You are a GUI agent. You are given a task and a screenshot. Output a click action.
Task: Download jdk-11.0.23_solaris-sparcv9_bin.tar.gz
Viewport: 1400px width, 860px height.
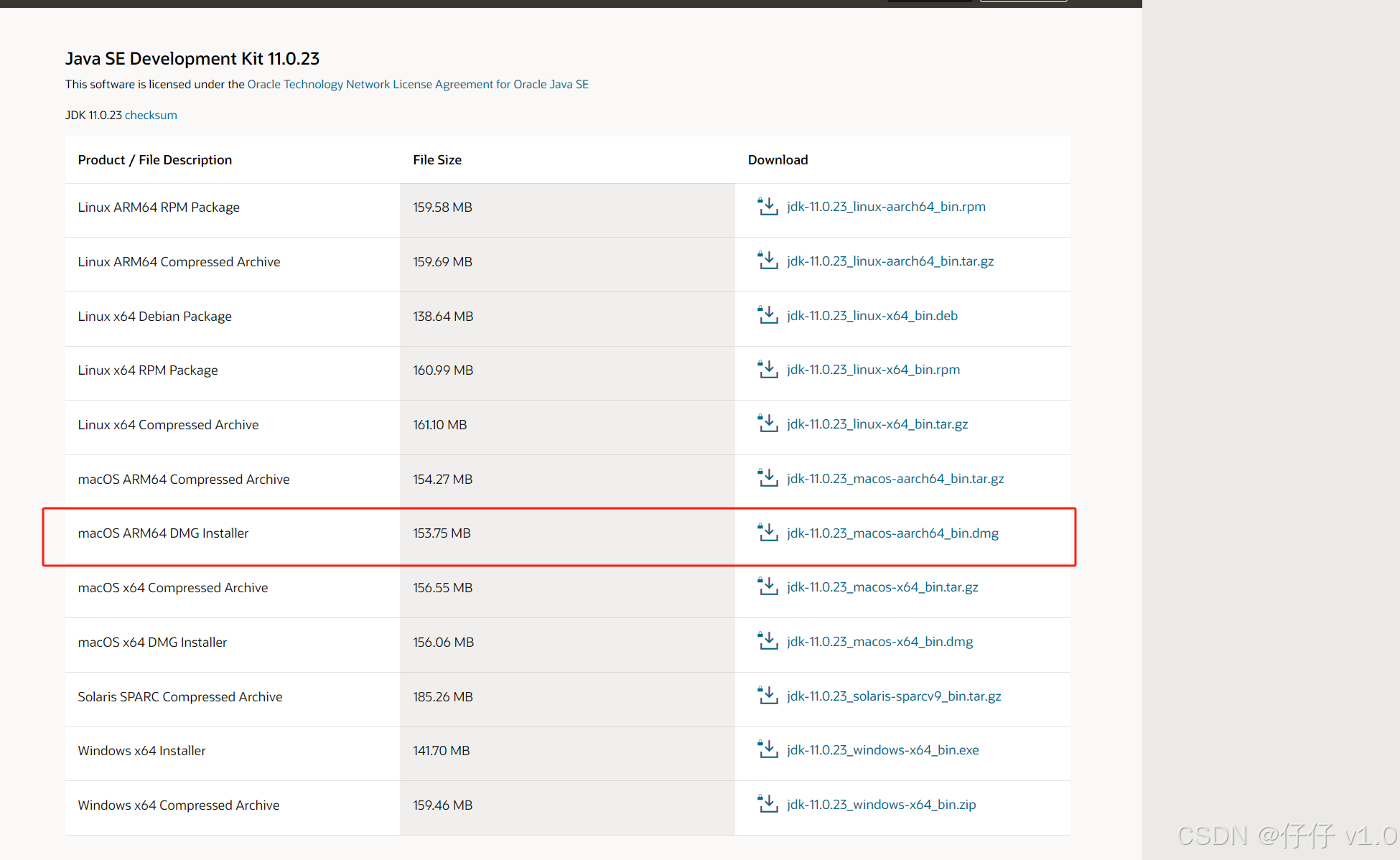(894, 696)
